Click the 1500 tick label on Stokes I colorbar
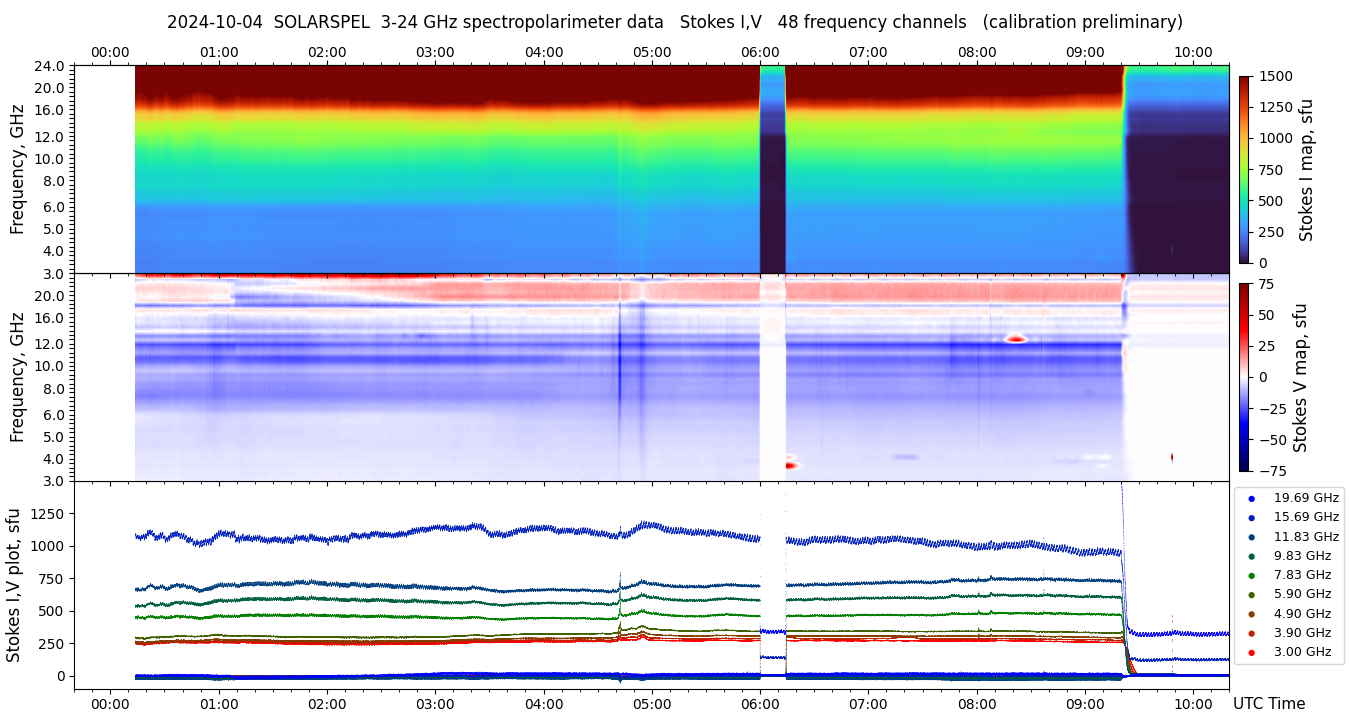Image resolution: width=1350 pixels, height=725 pixels. (1275, 76)
